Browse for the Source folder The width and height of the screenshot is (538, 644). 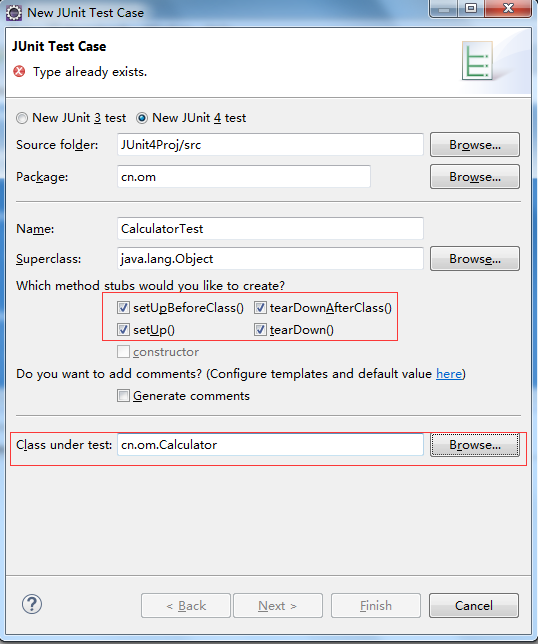pyautogui.click(x=475, y=145)
